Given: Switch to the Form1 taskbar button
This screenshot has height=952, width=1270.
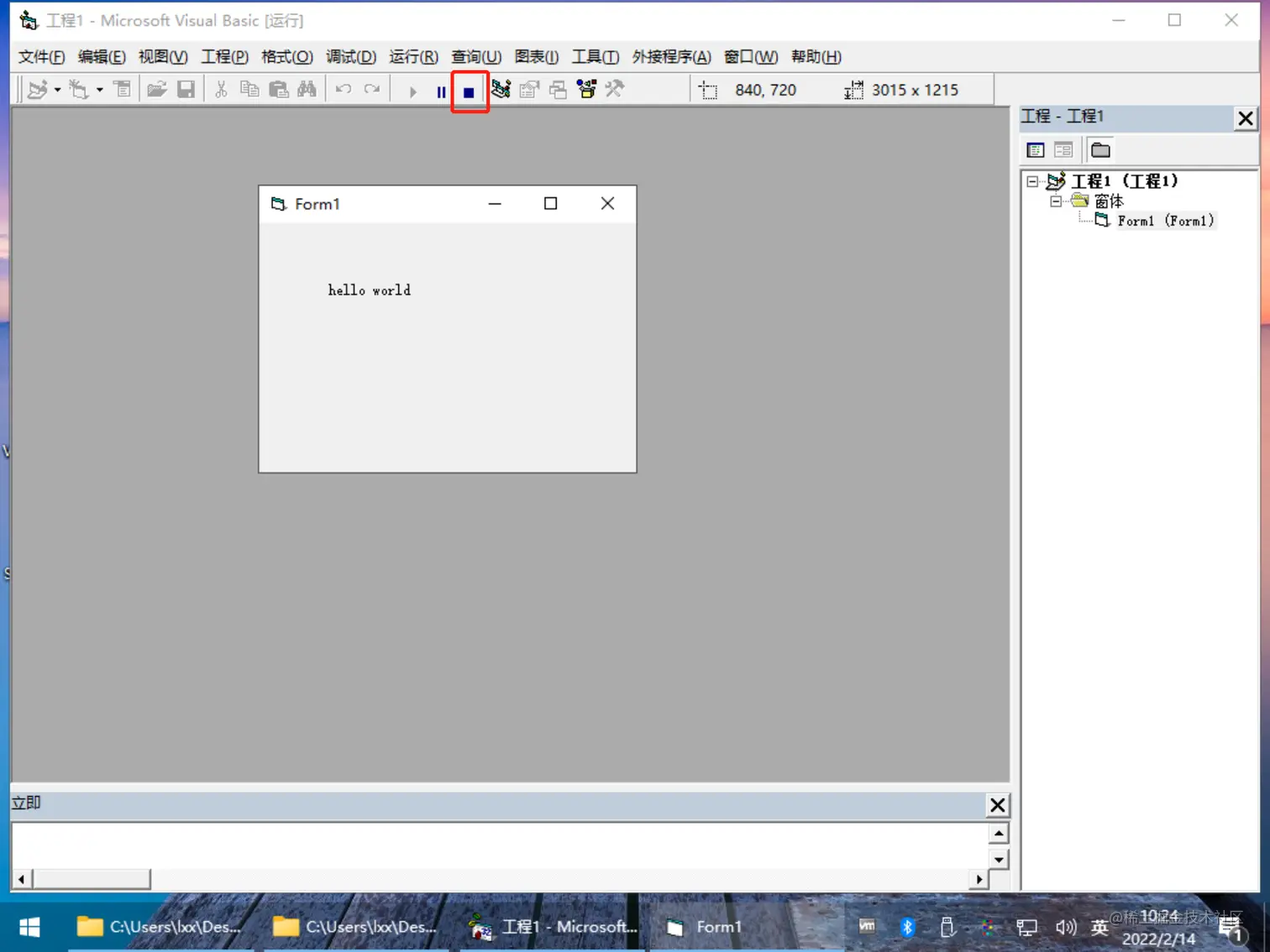Looking at the screenshot, I should 706,927.
